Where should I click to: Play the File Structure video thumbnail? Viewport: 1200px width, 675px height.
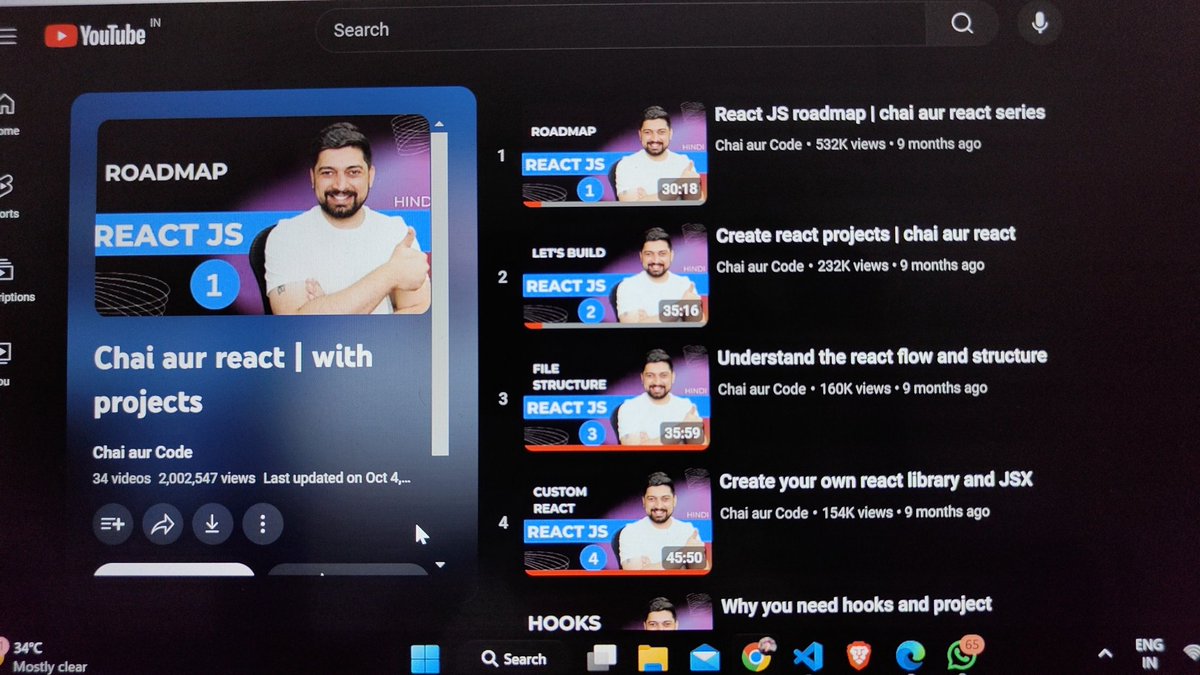pos(616,398)
